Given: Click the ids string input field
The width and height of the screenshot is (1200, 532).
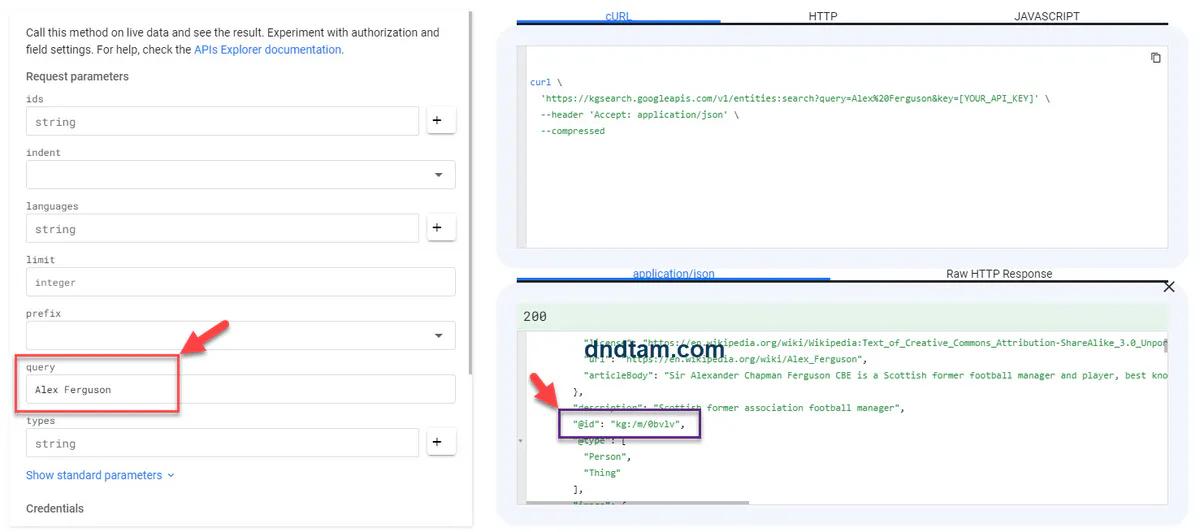Looking at the screenshot, I should [x=222, y=121].
